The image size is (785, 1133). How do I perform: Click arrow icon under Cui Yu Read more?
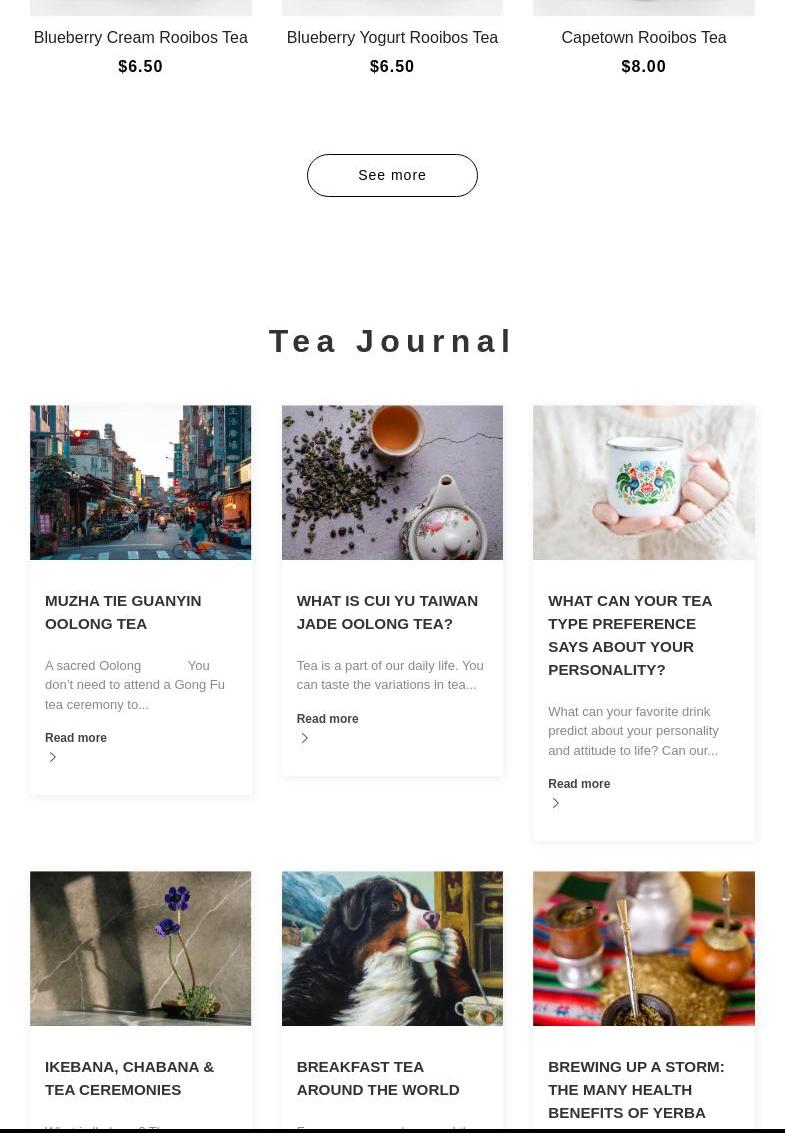tap(304, 738)
